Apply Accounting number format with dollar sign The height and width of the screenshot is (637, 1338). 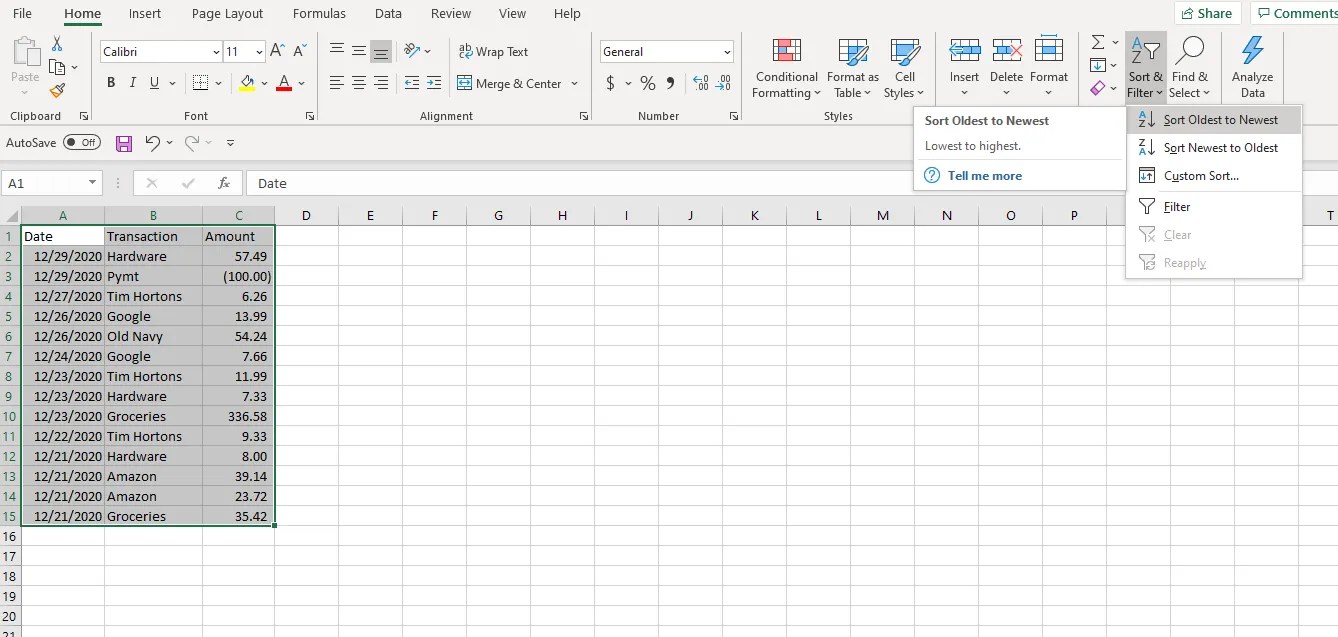click(612, 84)
